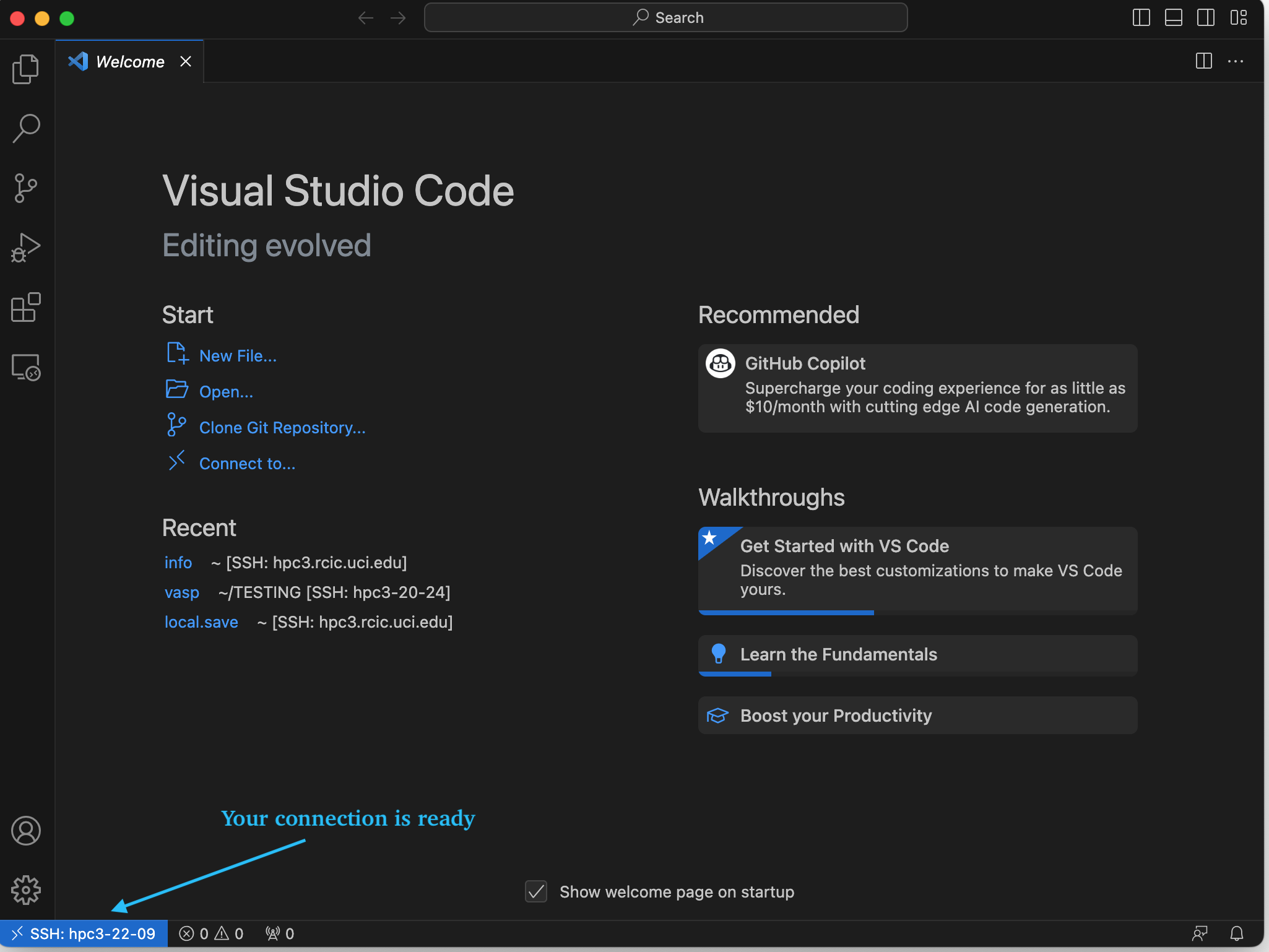Click the Connect to remote icon
The width and height of the screenshot is (1269, 952).
click(176, 461)
